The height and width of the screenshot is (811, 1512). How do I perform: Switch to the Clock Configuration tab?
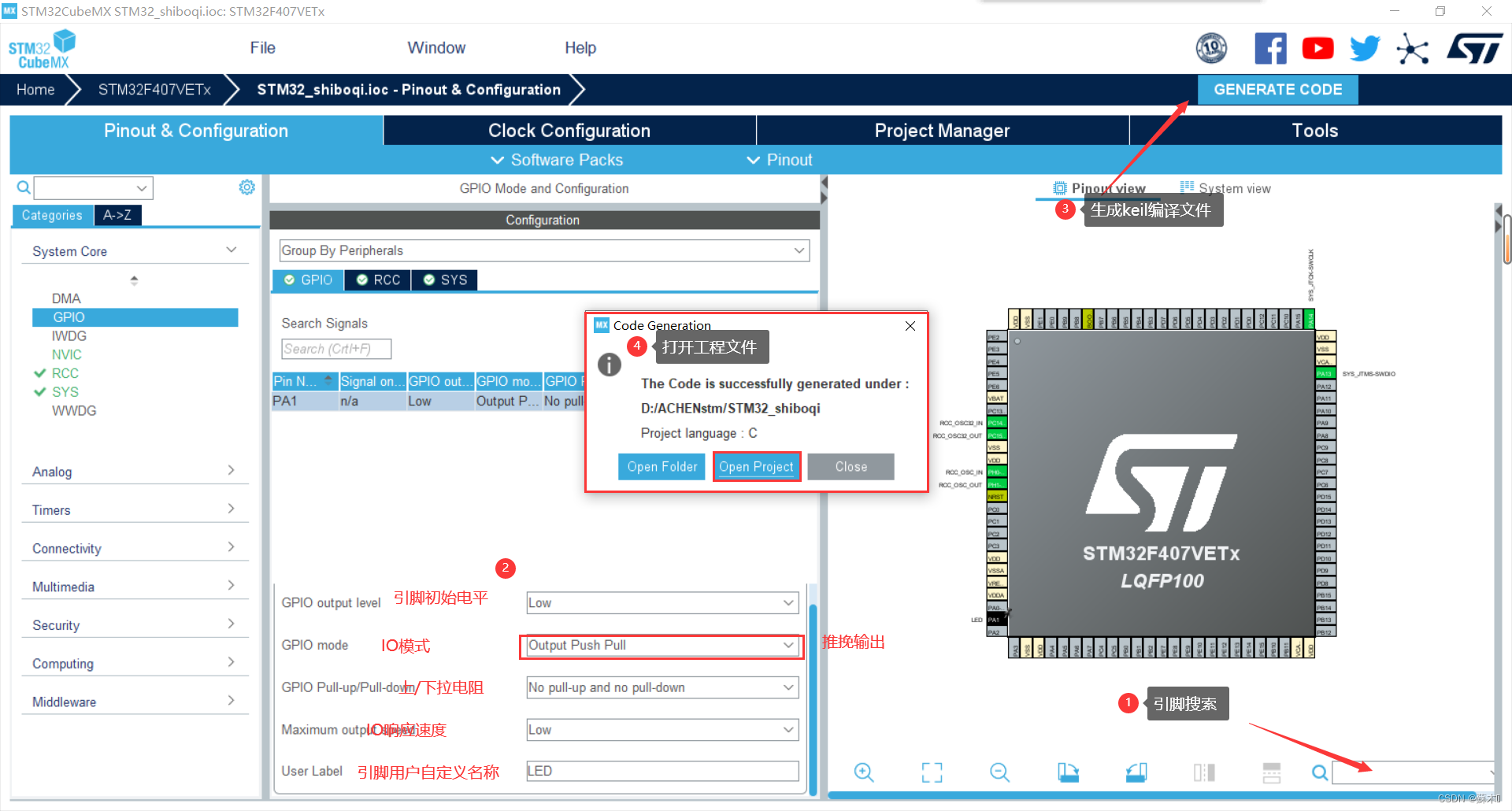pyautogui.click(x=569, y=130)
